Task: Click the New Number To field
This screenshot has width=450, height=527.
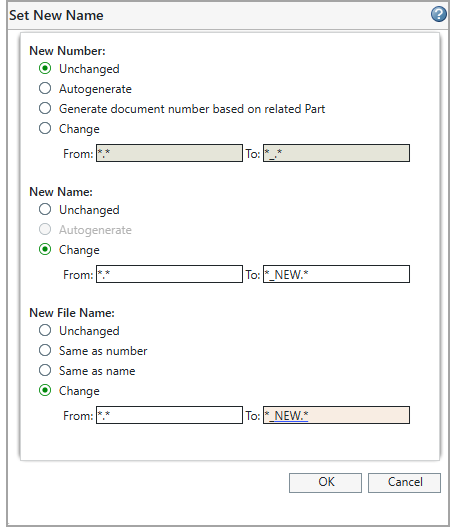Action: tap(336, 153)
